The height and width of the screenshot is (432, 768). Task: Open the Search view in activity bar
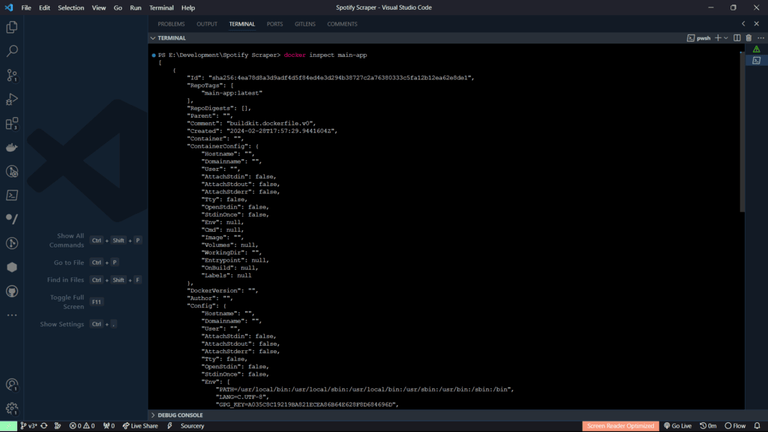(x=12, y=51)
